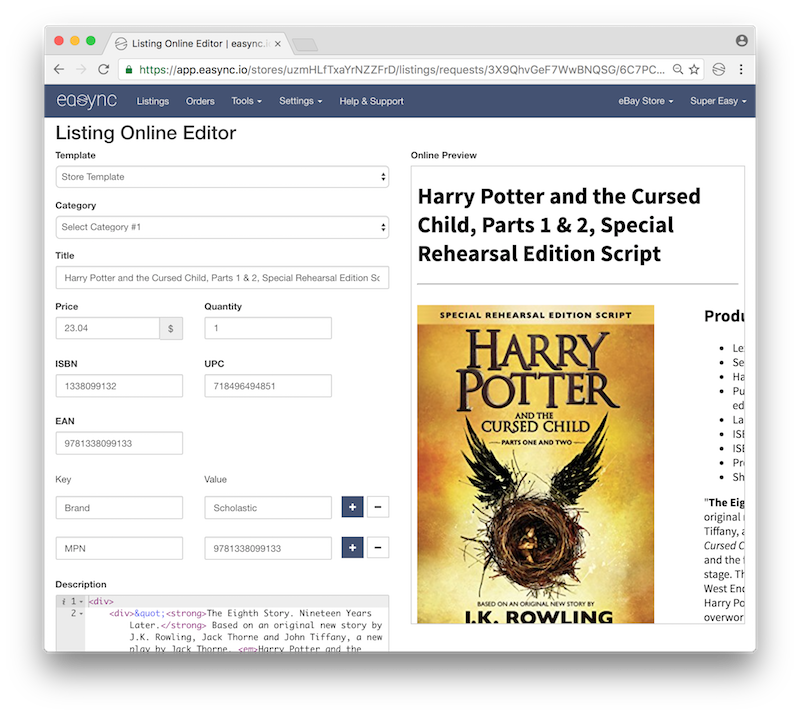Click the Scholastic value field
Viewport: 800px width, 715px height.
tap(268, 508)
